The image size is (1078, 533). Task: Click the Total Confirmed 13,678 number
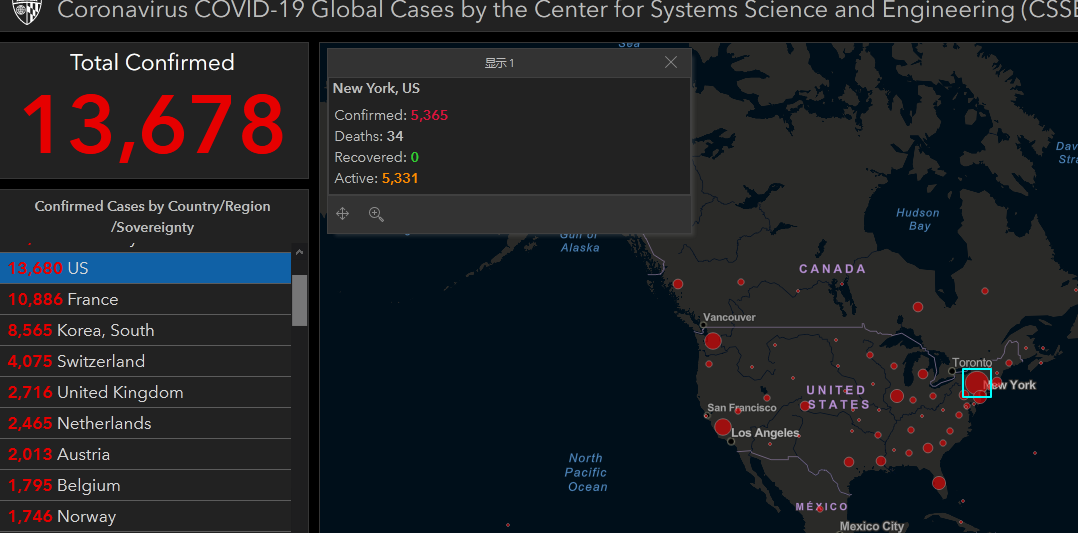(153, 124)
